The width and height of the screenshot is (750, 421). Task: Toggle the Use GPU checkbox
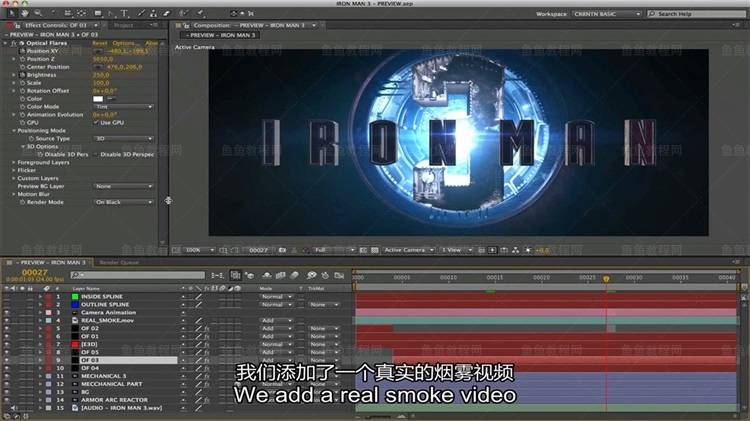pyautogui.click(x=96, y=122)
